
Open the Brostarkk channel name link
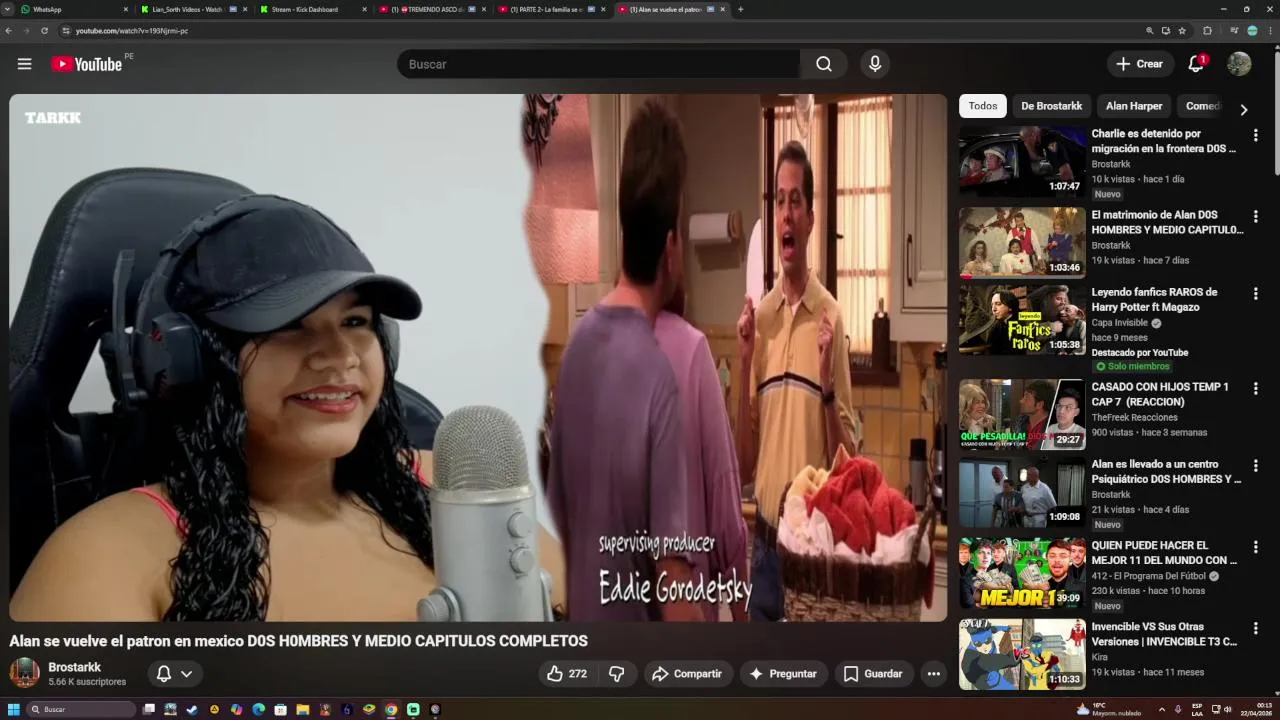click(x=75, y=667)
